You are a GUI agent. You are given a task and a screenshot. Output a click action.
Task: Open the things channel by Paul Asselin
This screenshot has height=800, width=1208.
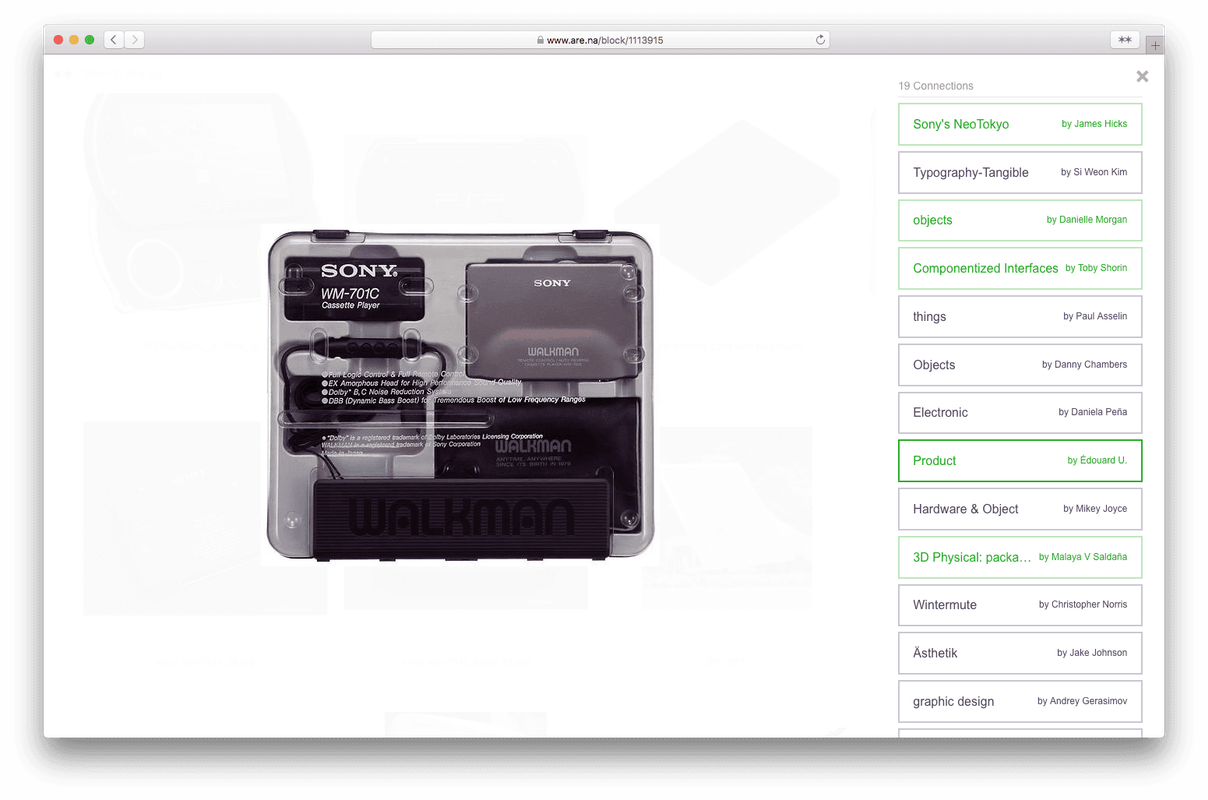pos(1020,316)
